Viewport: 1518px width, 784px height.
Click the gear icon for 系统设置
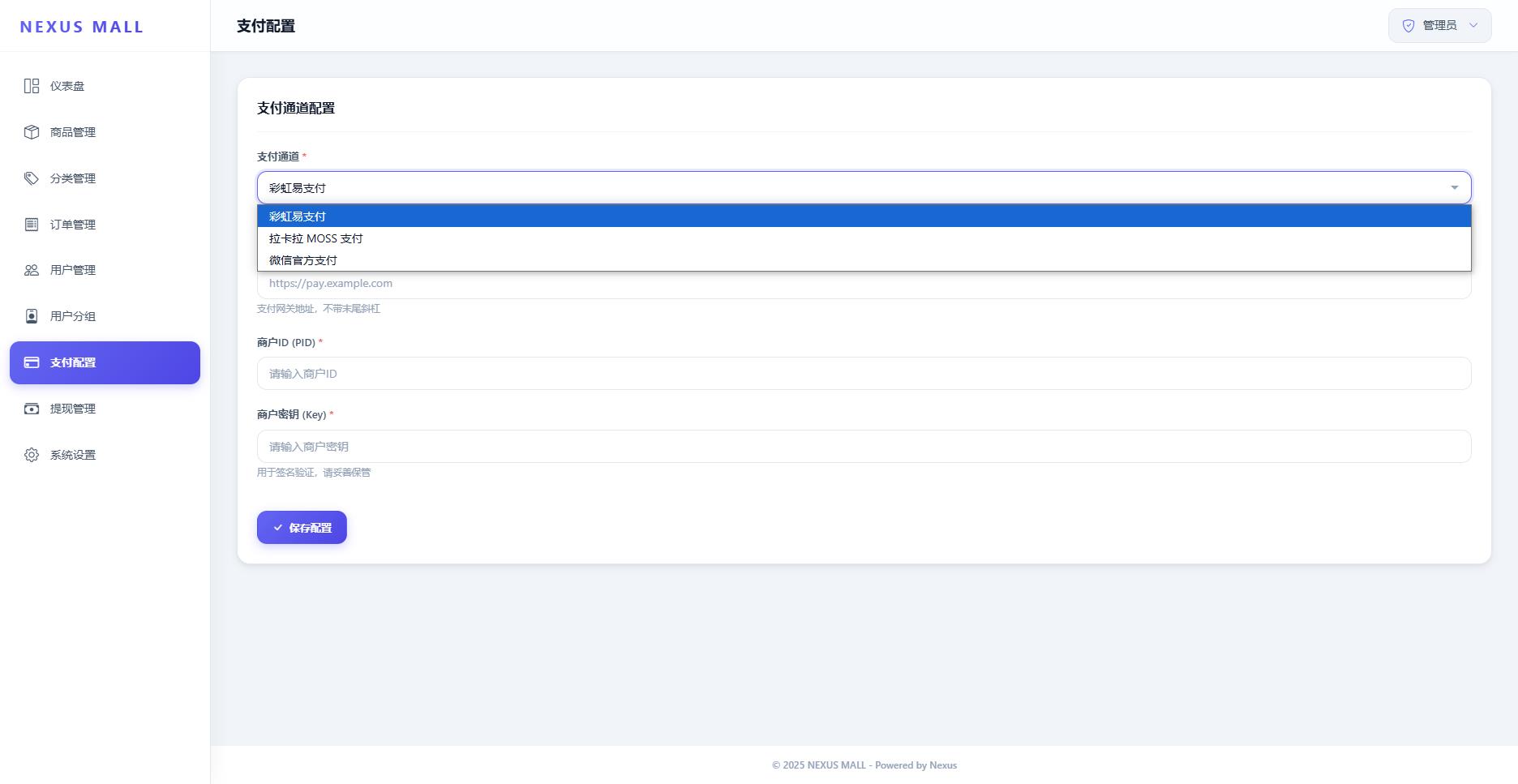pyautogui.click(x=32, y=455)
